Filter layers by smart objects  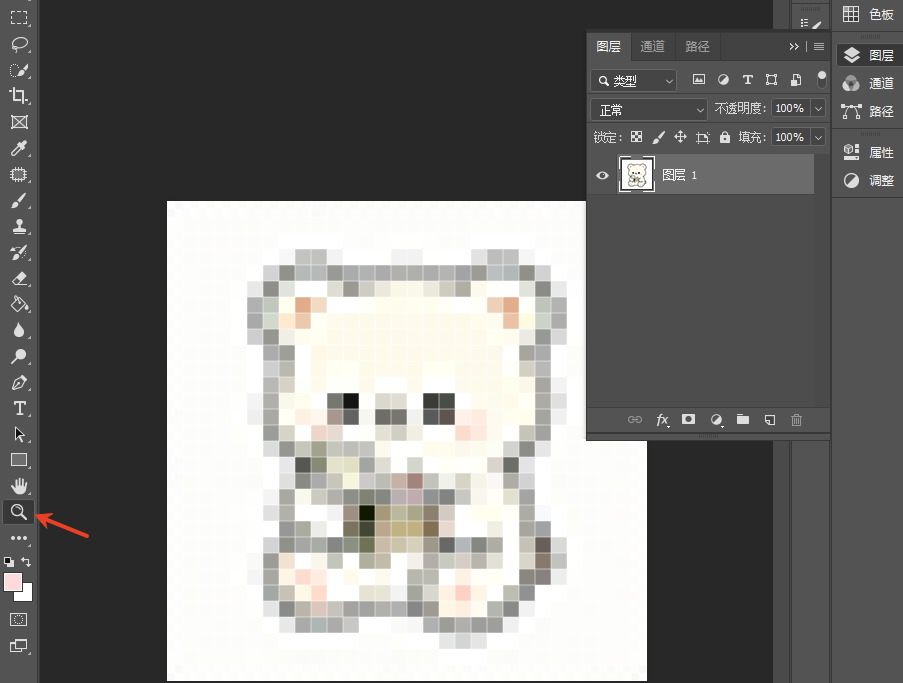click(796, 79)
